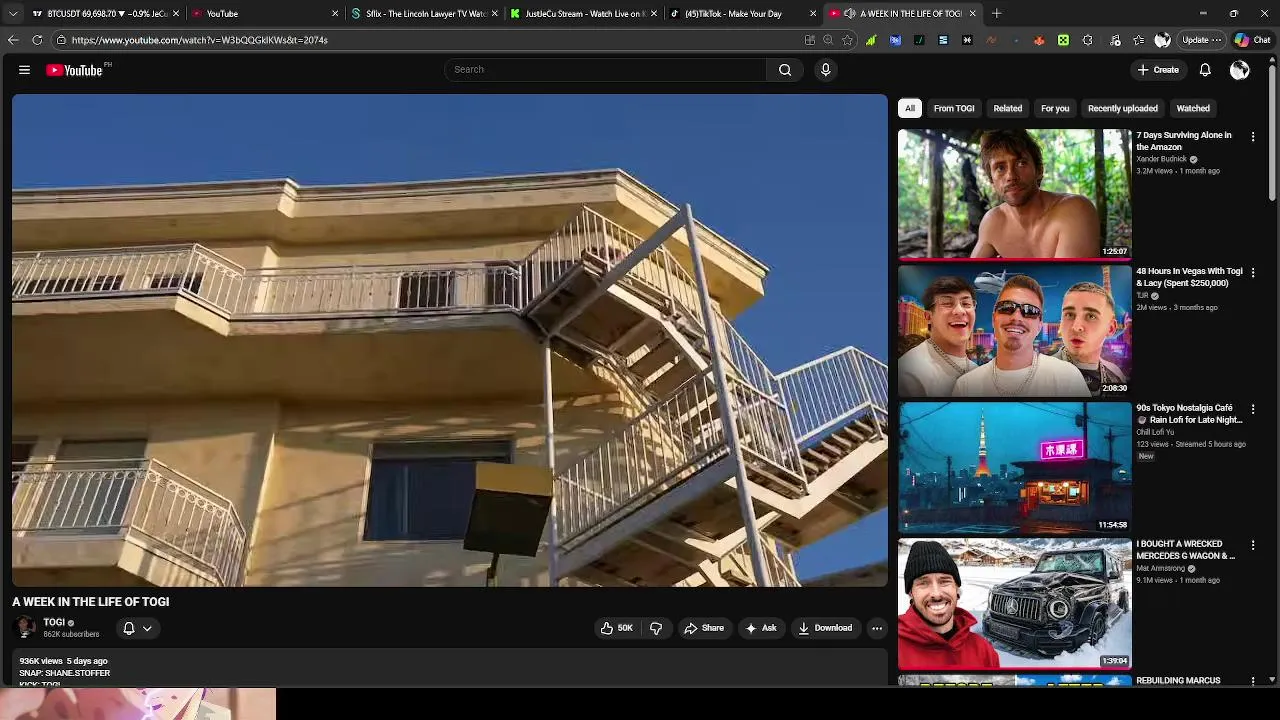Open browser profile avatar in toolbar
Screen dimensions: 1280x720
coord(1162,40)
